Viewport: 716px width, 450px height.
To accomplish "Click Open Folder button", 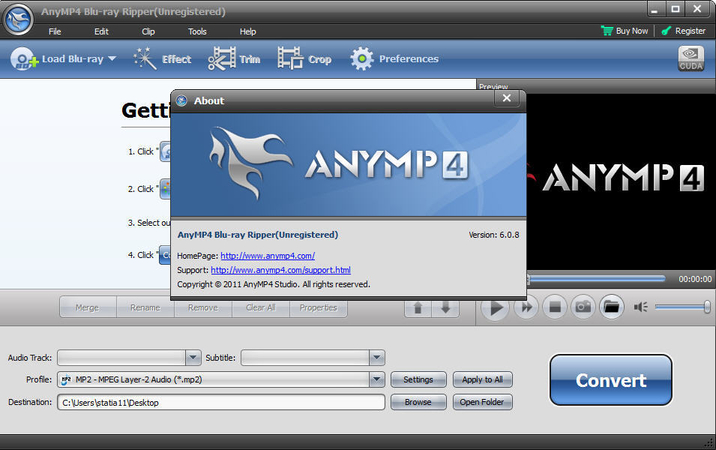I will point(482,402).
